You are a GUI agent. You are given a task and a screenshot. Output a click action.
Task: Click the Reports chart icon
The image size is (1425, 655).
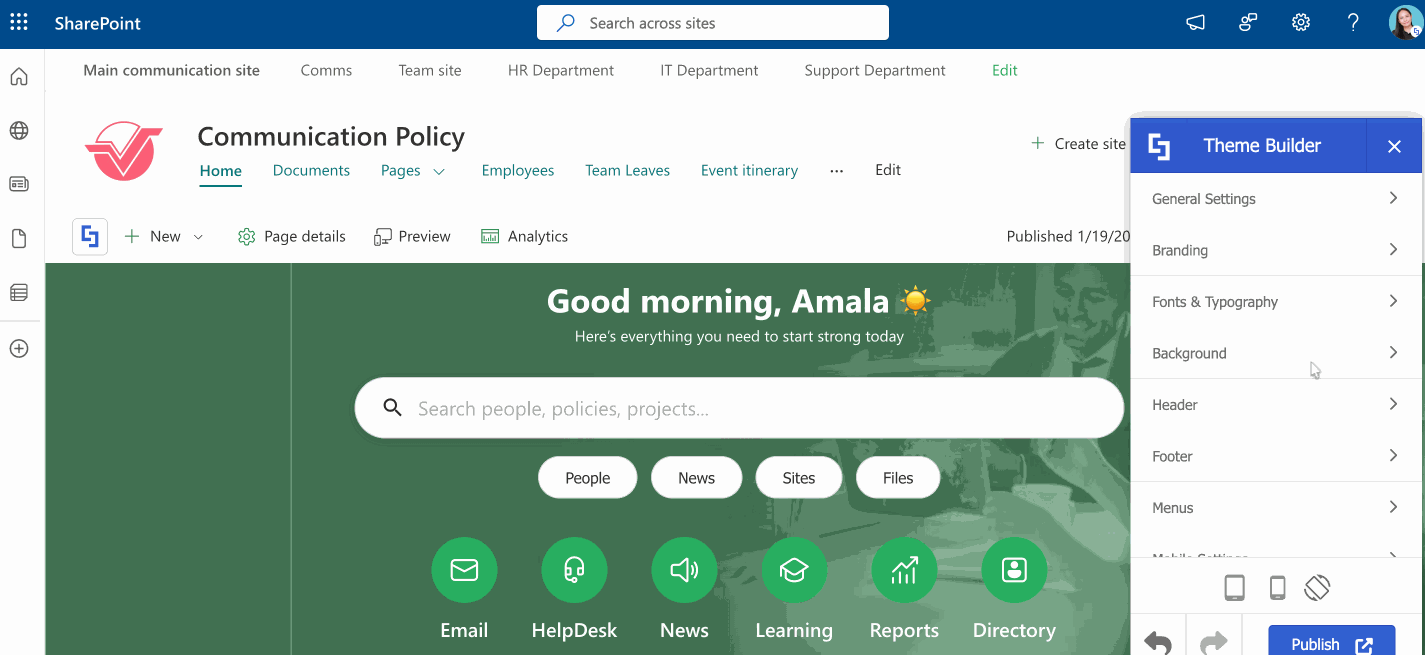(x=904, y=570)
